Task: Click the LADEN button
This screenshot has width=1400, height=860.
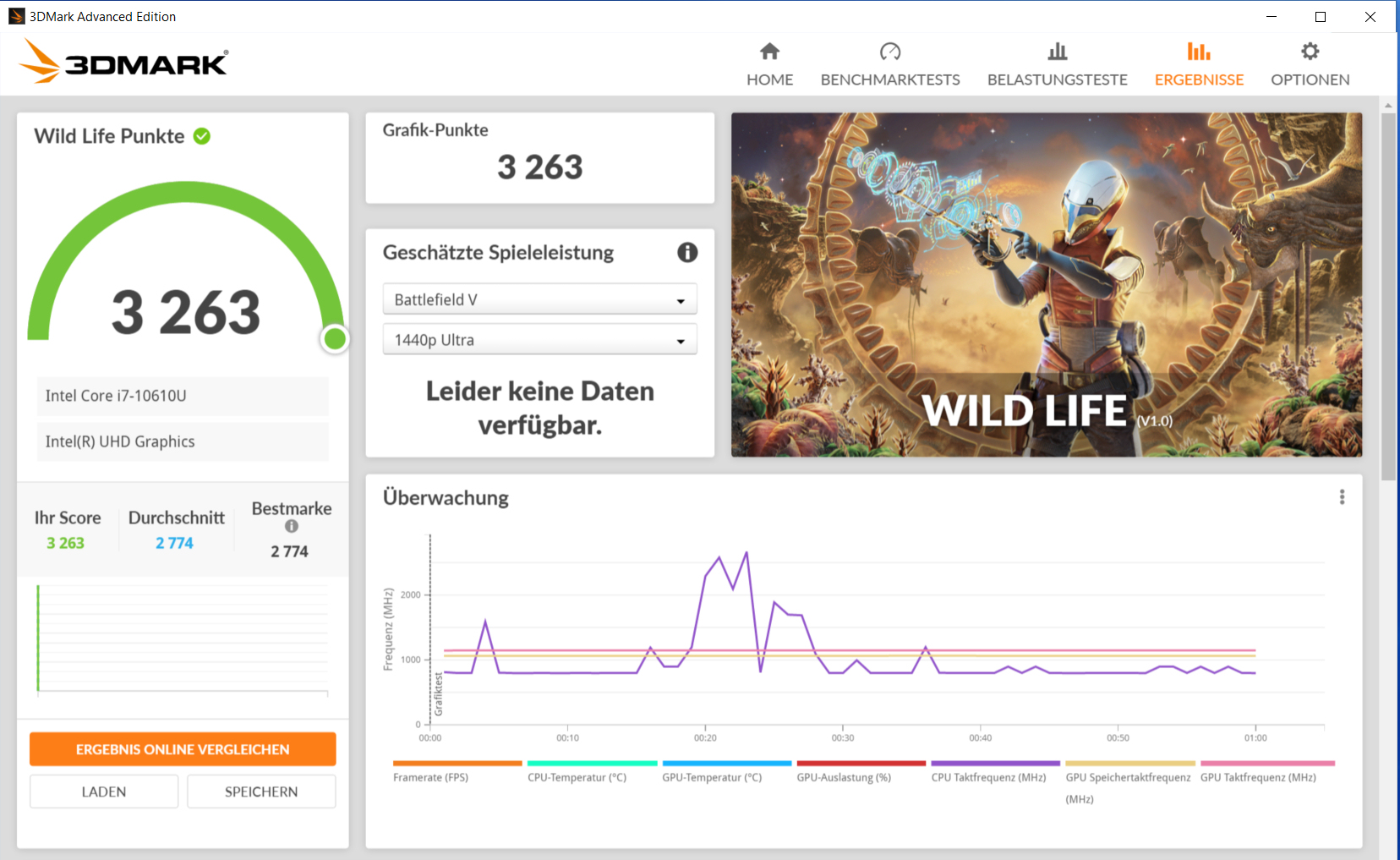Action: pyautogui.click(x=104, y=792)
